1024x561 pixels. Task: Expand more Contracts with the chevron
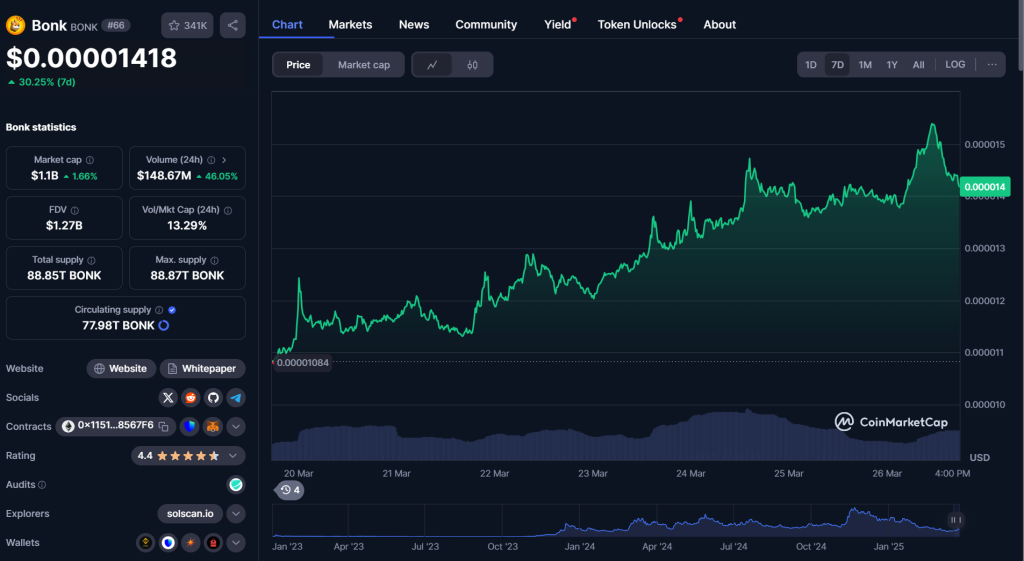[x=236, y=426]
